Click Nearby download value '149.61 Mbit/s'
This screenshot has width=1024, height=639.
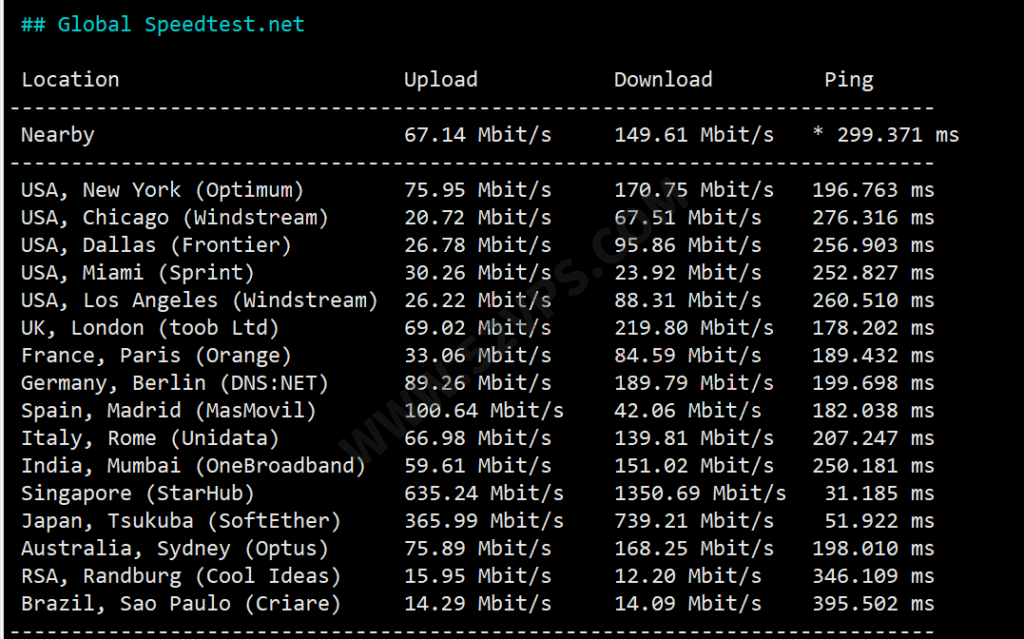(x=694, y=135)
